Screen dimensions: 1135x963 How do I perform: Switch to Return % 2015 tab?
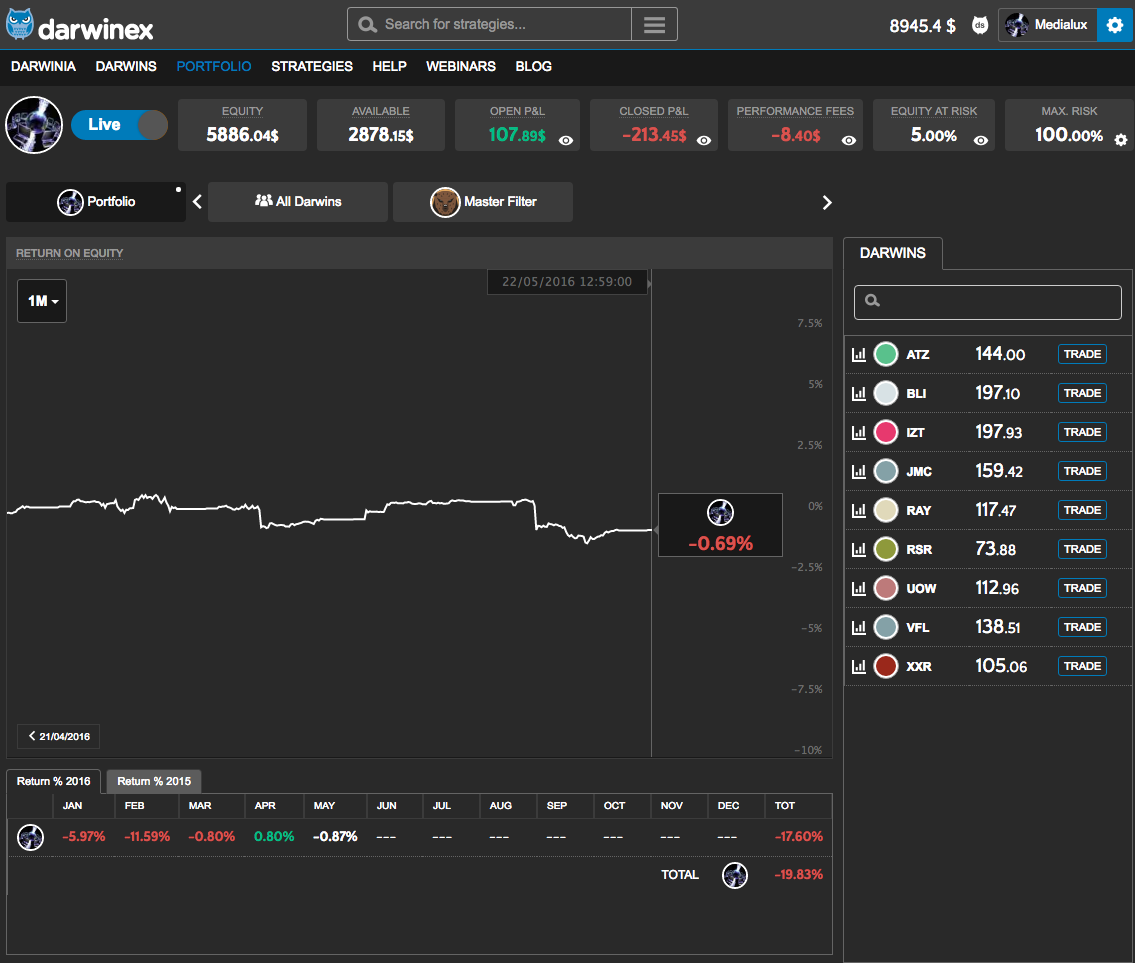(x=154, y=781)
